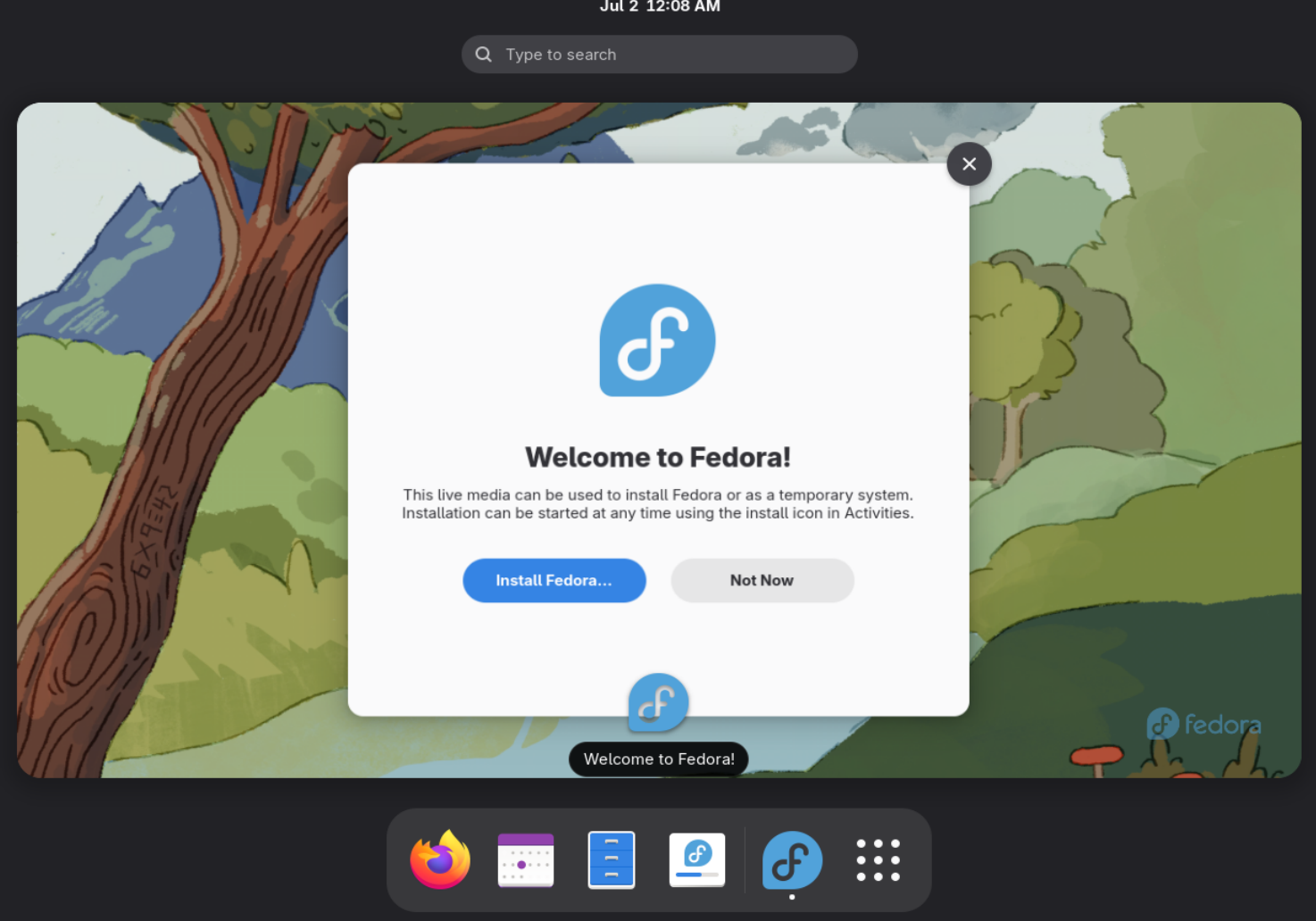Image resolution: width=1316 pixels, height=921 pixels.
Task: Click the Welcome to Fedora! window caption label
Action: pyautogui.click(x=659, y=759)
